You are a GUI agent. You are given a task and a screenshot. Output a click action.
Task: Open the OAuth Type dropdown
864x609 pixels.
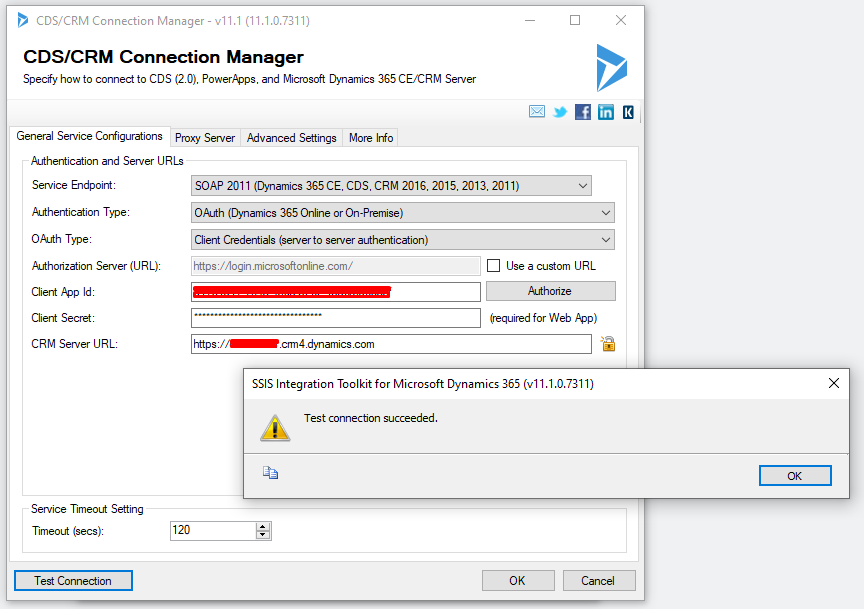pos(403,240)
